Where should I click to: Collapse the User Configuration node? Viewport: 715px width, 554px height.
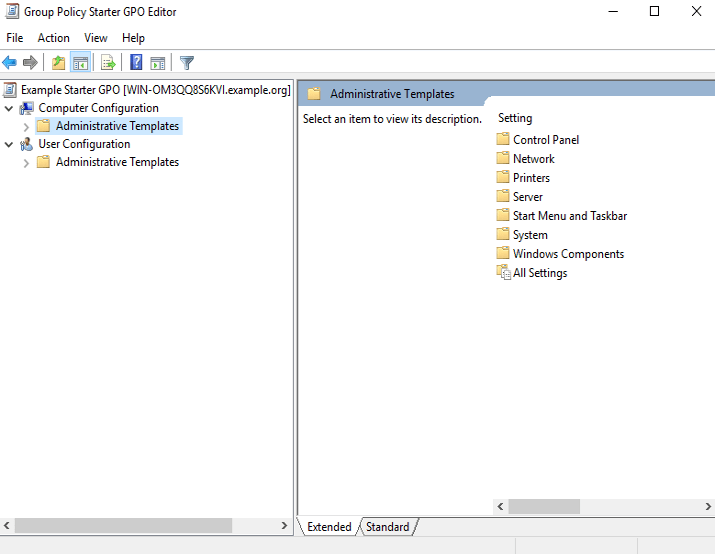tap(9, 145)
